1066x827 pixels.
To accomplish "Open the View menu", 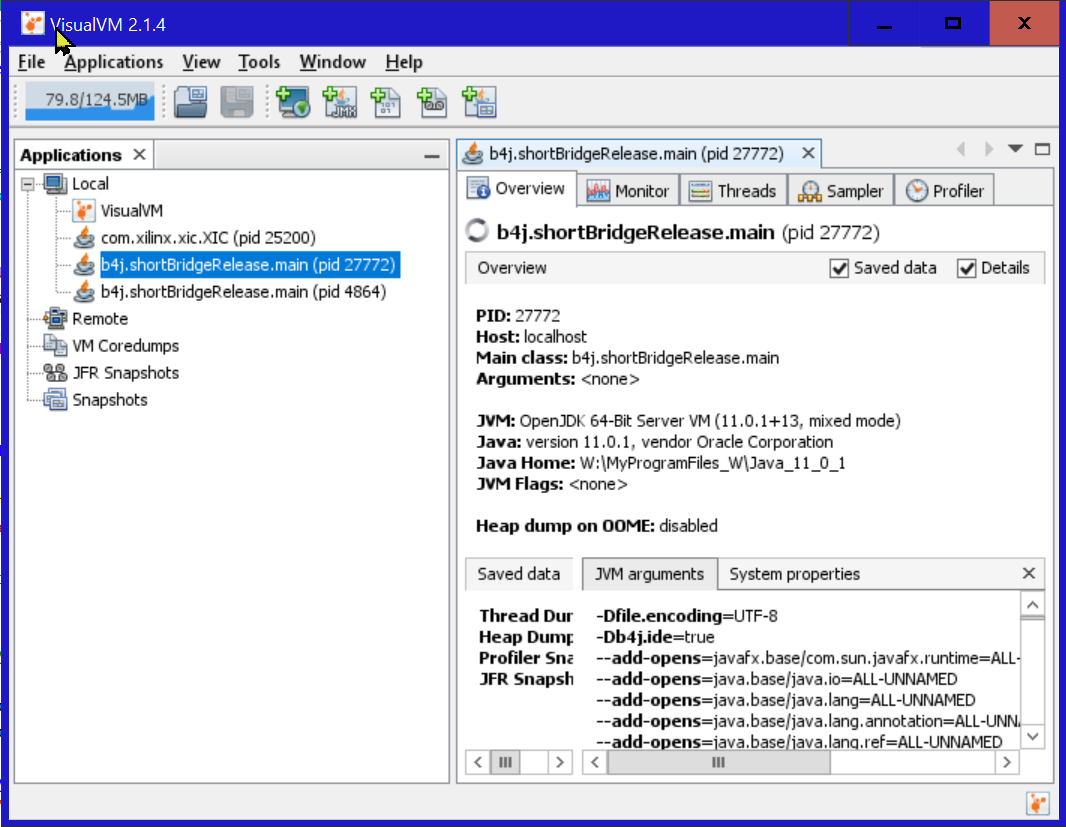I will (x=201, y=62).
